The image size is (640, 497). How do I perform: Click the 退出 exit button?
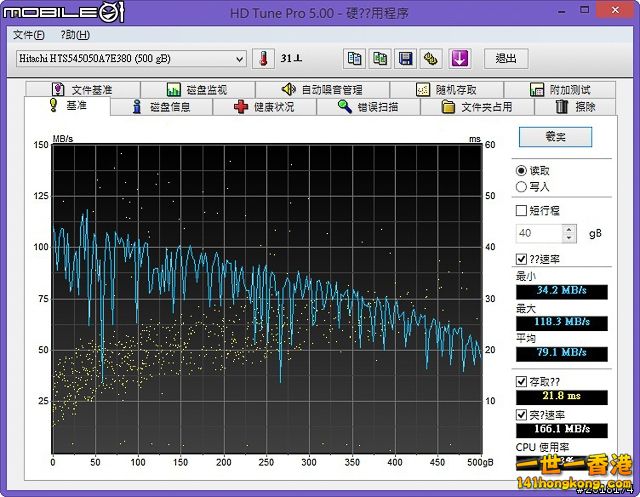pyautogui.click(x=506, y=58)
